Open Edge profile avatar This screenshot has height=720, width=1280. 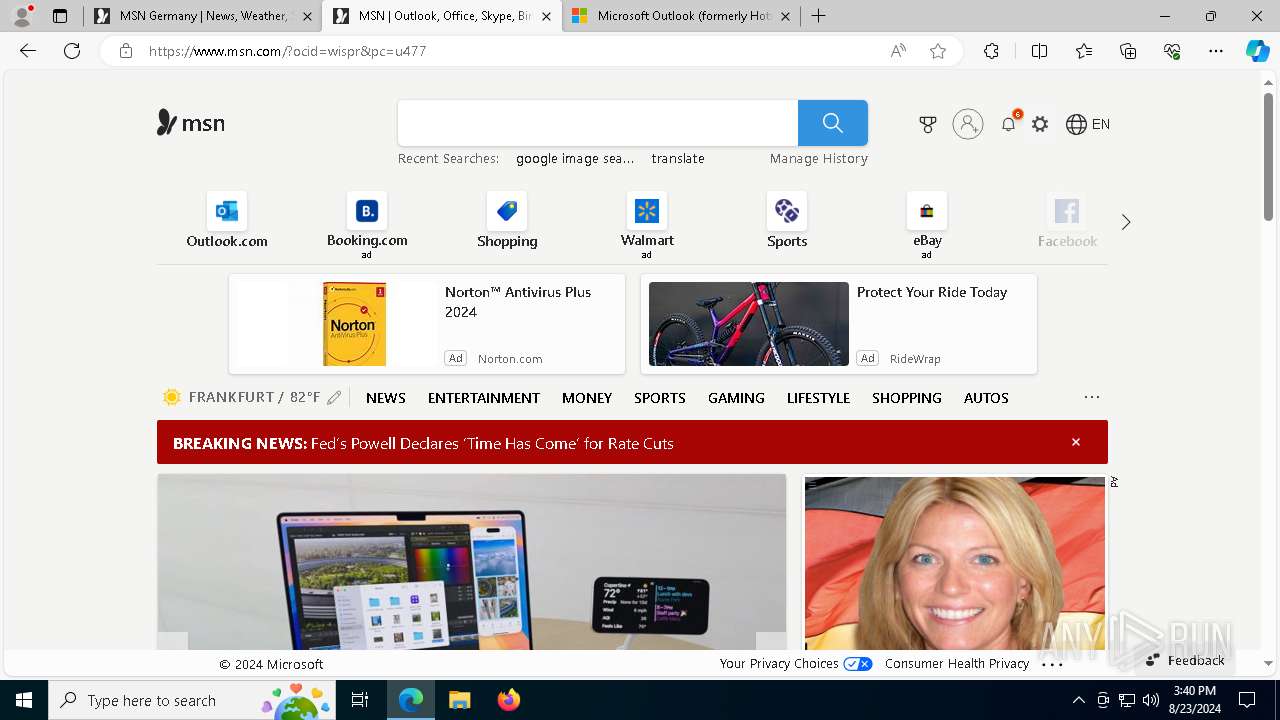pyautogui.click(x=22, y=16)
